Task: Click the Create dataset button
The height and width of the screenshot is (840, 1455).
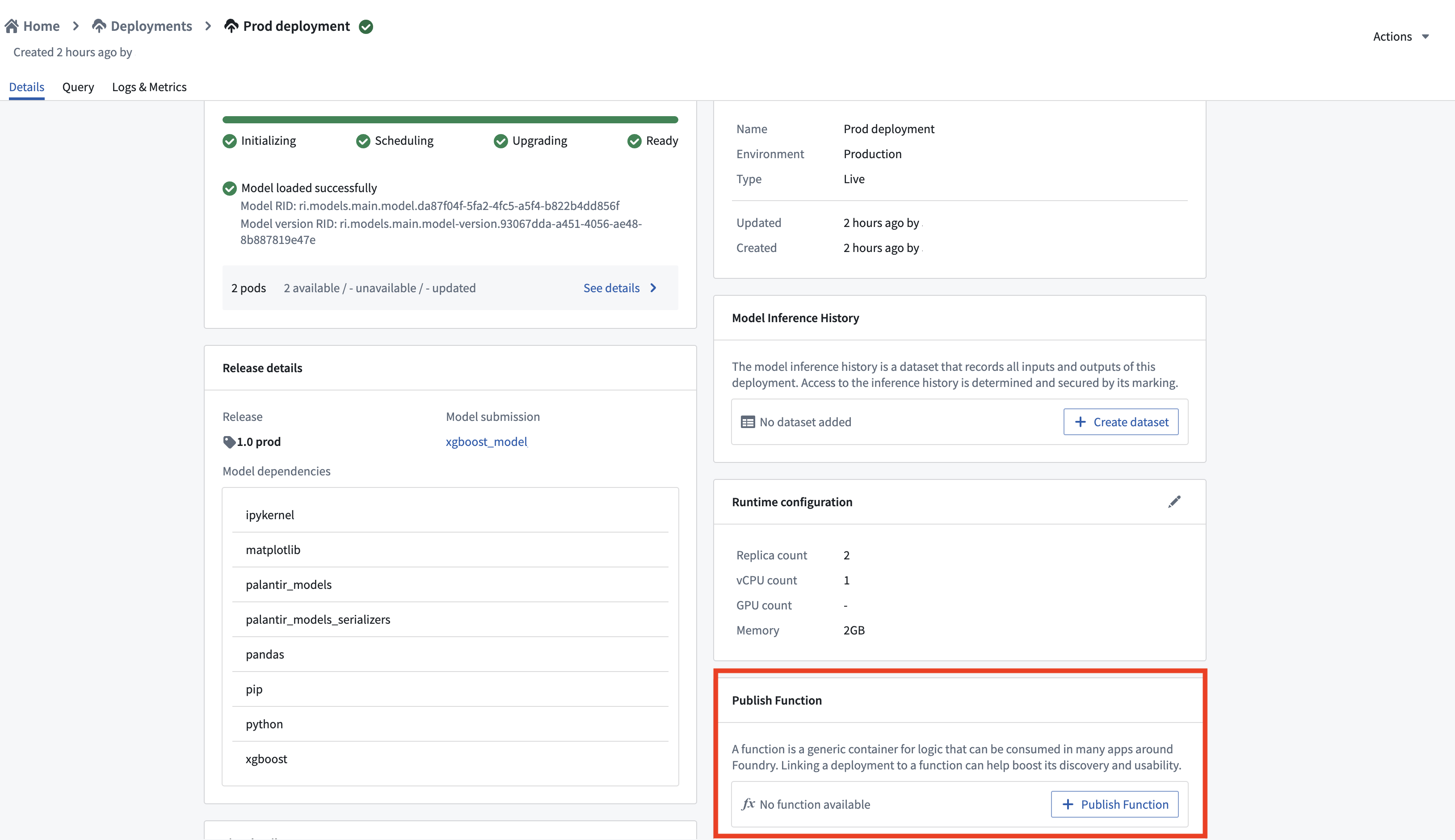Action: click(x=1121, y=422)
